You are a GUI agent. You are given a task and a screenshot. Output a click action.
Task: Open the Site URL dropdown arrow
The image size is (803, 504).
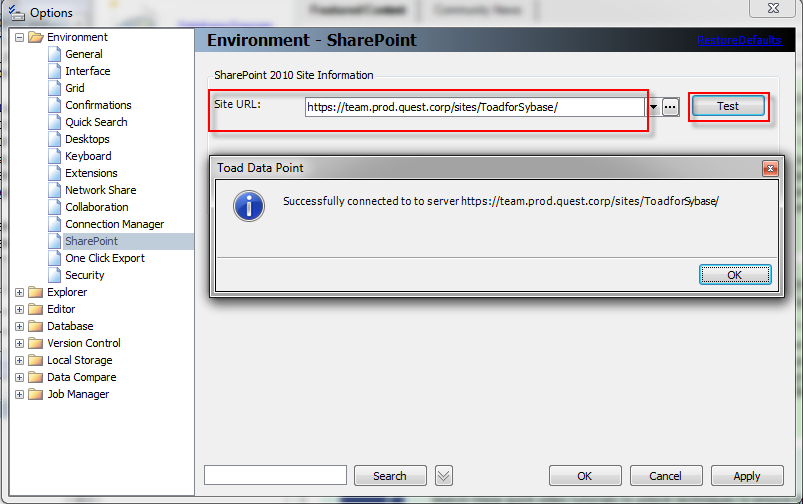click(653, 107)
